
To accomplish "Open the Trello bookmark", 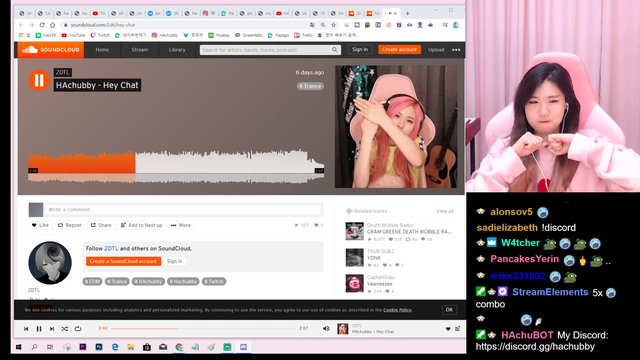I will click(303, 35).
